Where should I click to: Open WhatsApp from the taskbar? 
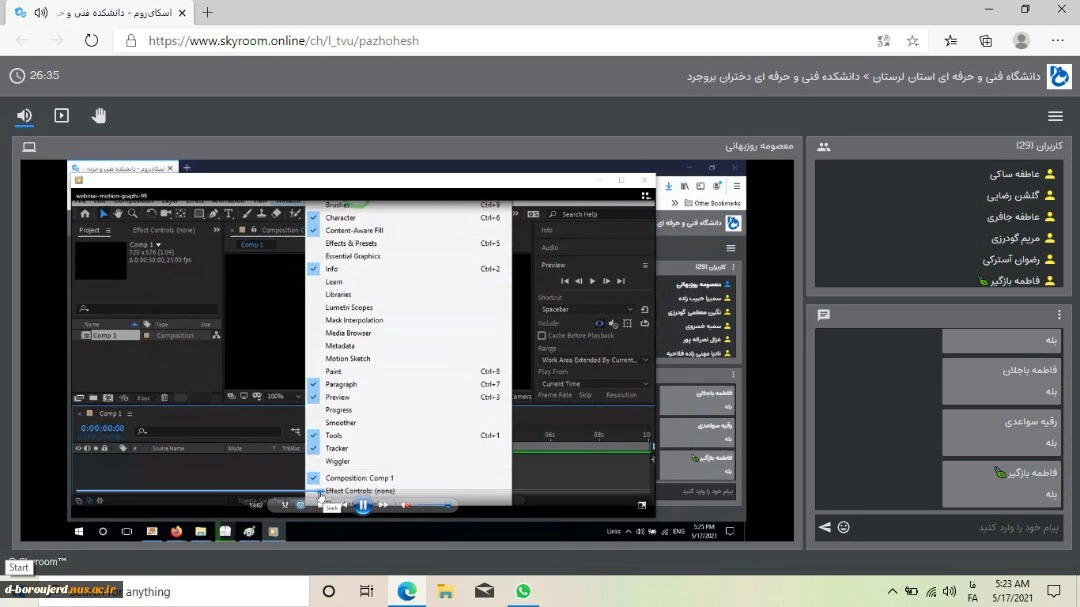click(523, 592)
